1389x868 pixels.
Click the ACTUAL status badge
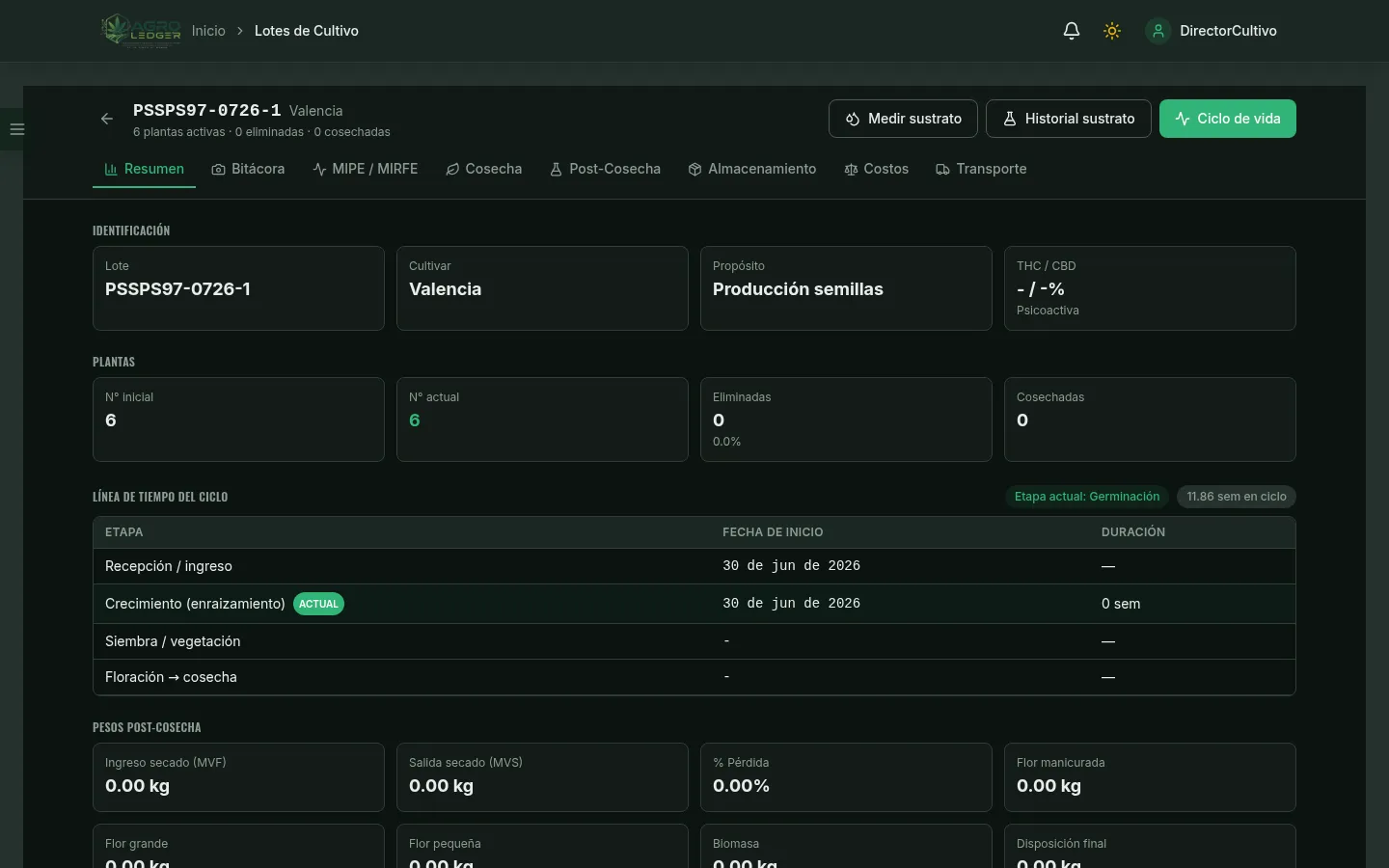(x=318, y=604)
